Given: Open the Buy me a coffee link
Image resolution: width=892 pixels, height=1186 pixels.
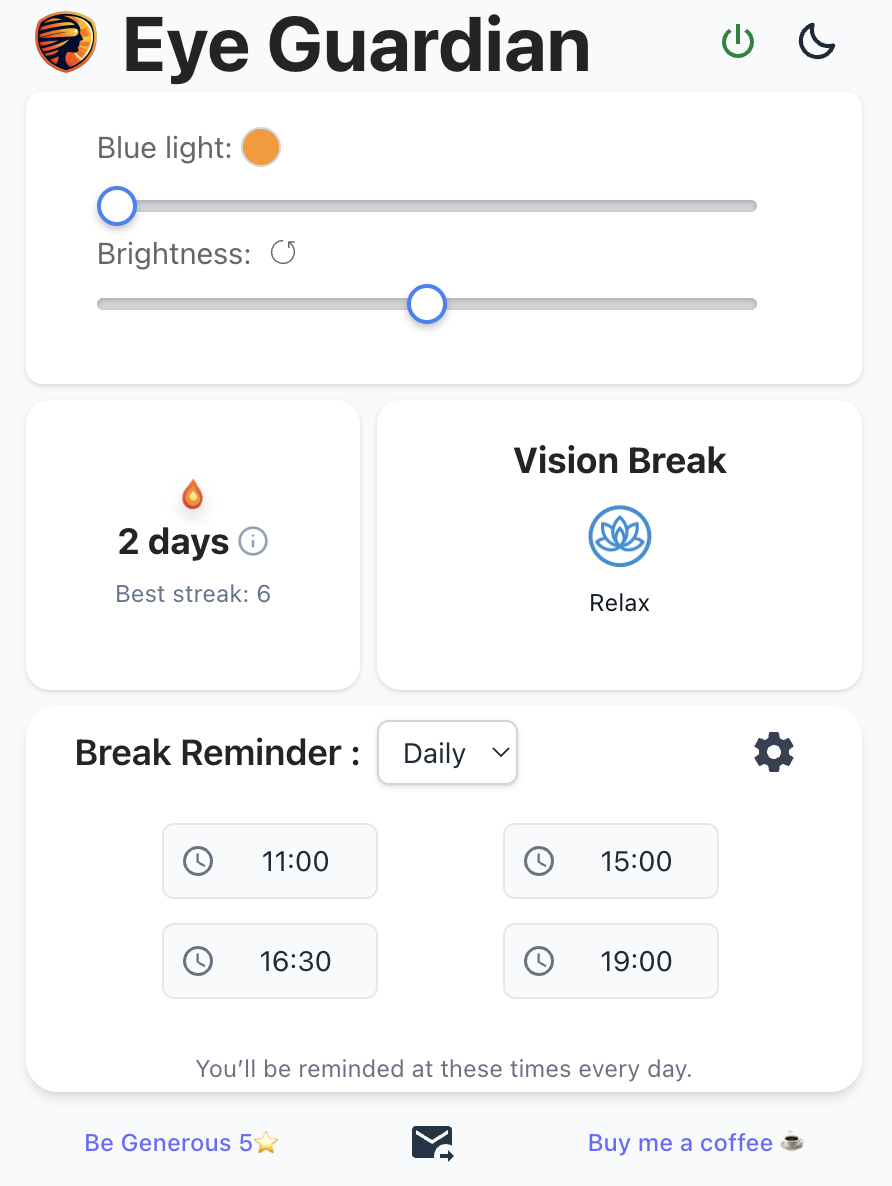Looking at the screenshot, I should coord(696,1143).
